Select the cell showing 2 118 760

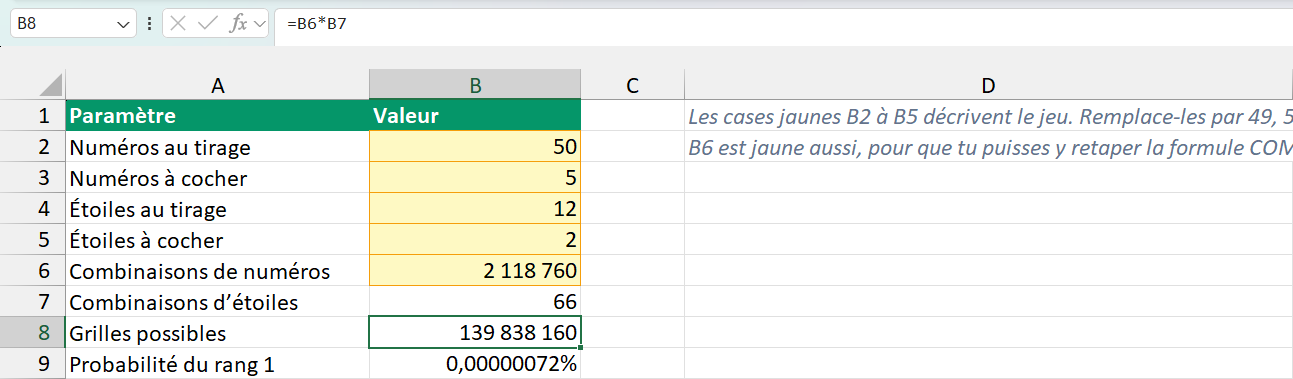[475, 271]
